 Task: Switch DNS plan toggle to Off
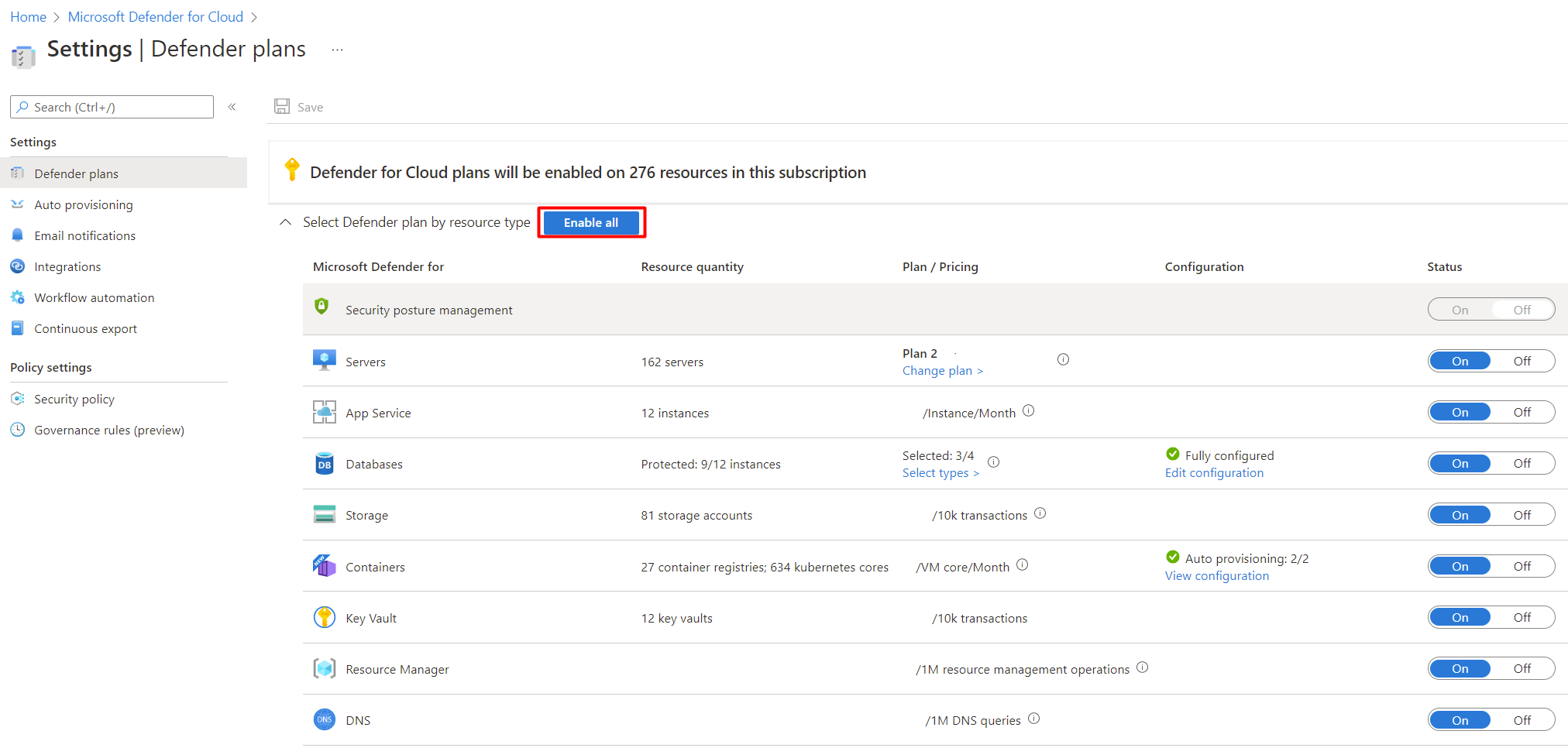pos(1522,720)
